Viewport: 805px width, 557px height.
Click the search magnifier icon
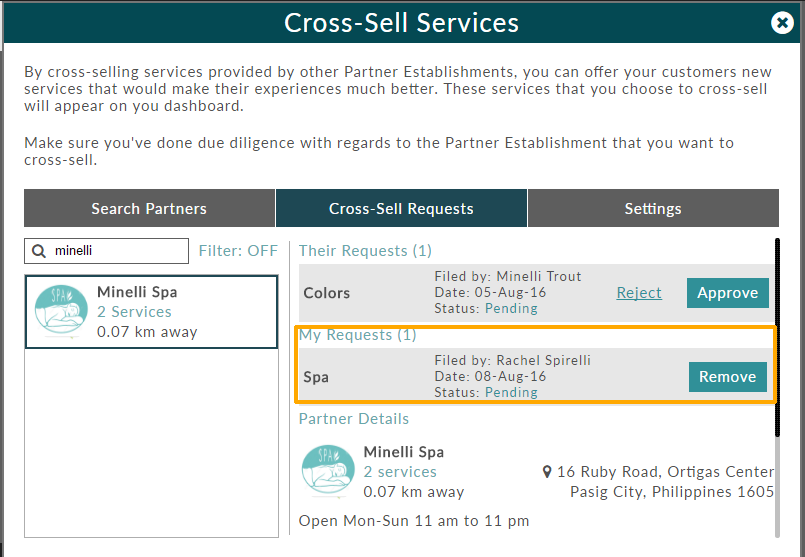coord(39,251)
